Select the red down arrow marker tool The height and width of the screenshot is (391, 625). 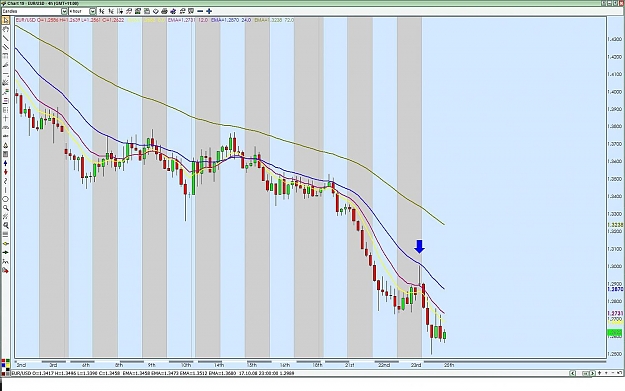coord(6,172)
